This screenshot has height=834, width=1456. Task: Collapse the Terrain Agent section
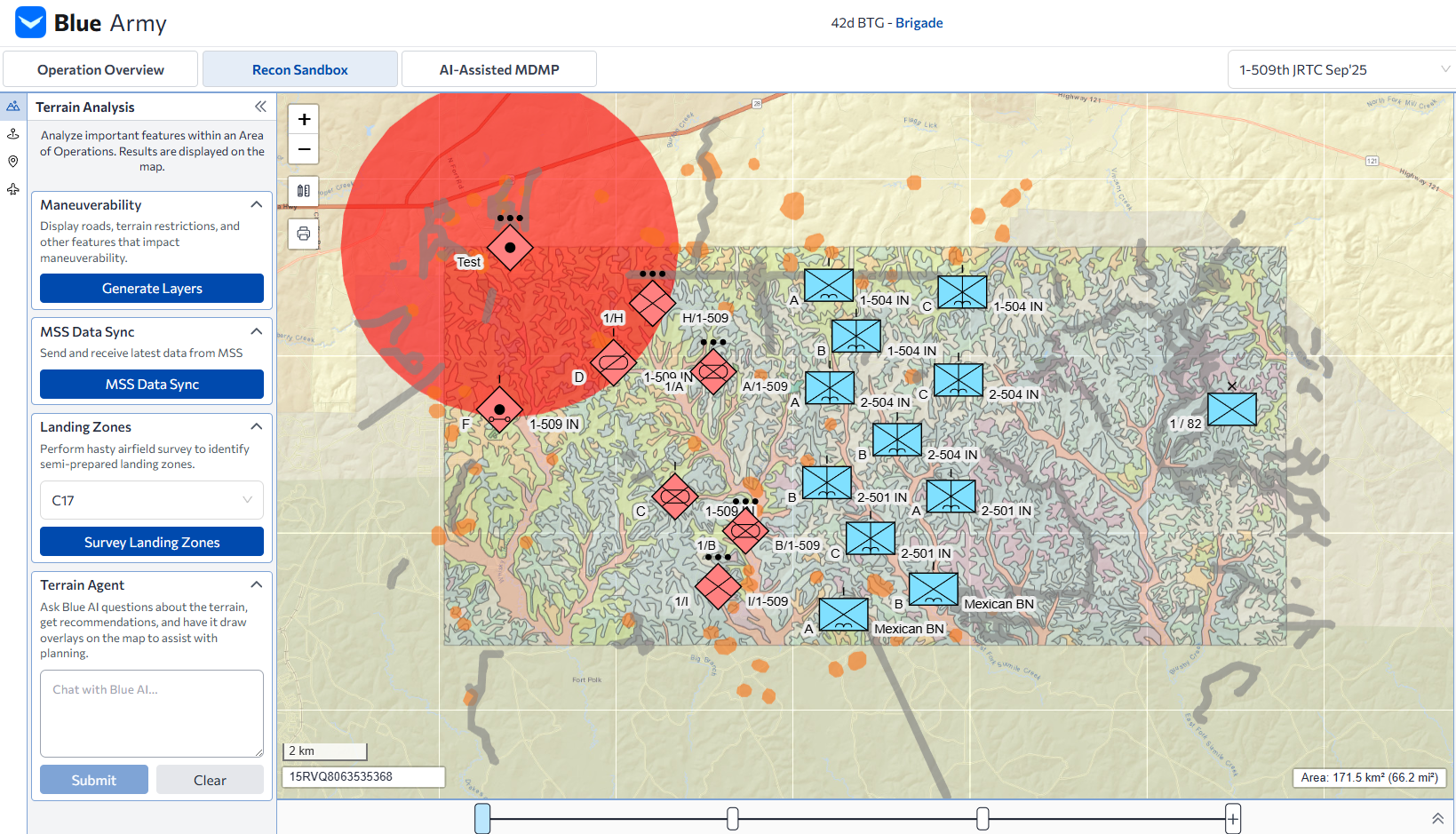coord(257,584)
